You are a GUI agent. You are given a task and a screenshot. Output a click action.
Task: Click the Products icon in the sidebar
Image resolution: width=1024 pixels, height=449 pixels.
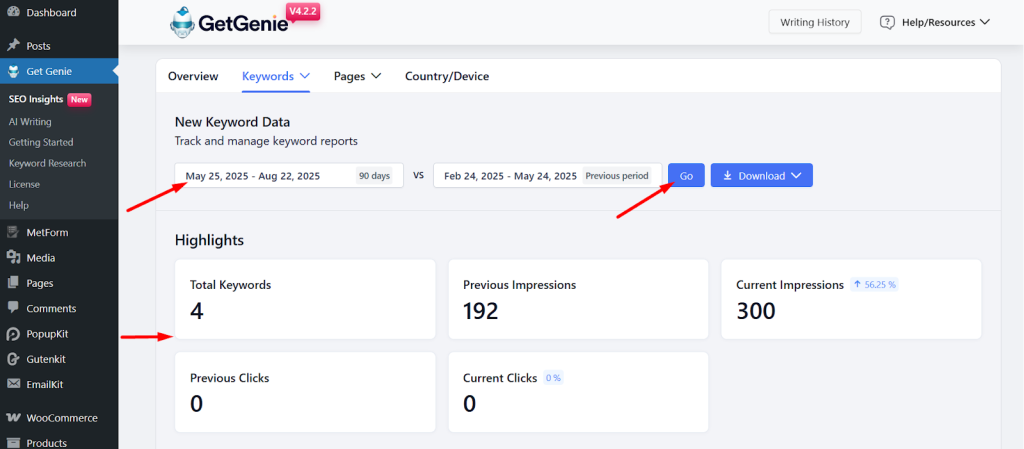click(13, 443)
